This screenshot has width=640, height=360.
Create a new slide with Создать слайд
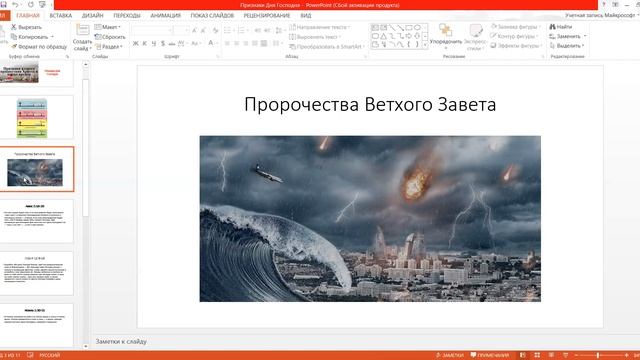pos(82,38)
